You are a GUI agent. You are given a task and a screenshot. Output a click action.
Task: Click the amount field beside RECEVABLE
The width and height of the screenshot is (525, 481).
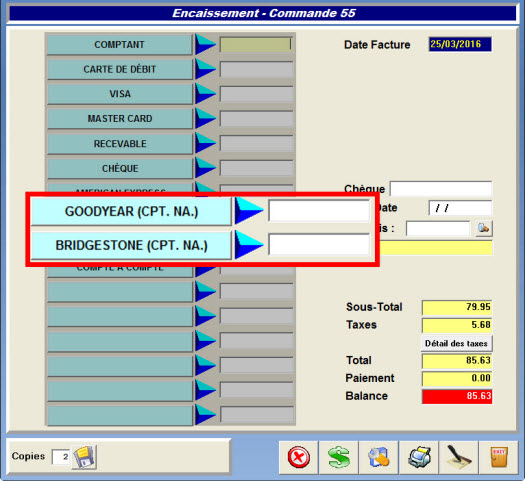pos(256,143)
